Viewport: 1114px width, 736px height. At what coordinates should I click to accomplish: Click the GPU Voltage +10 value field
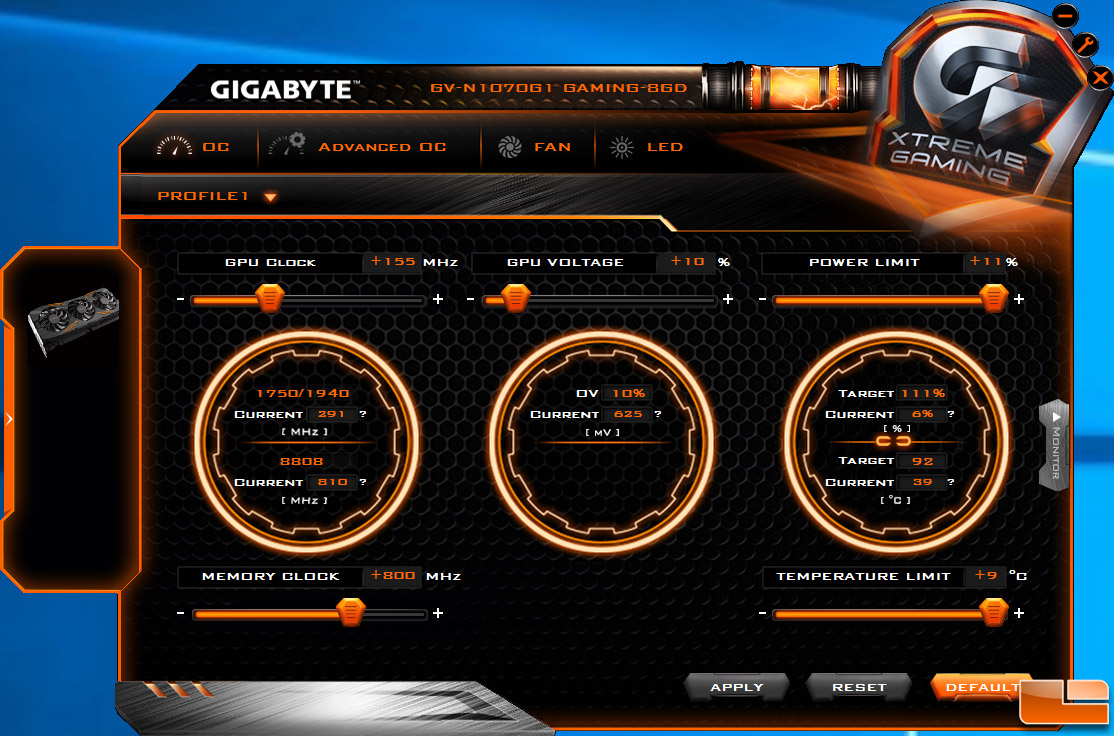pyautogui.click(x=686, y=262)
